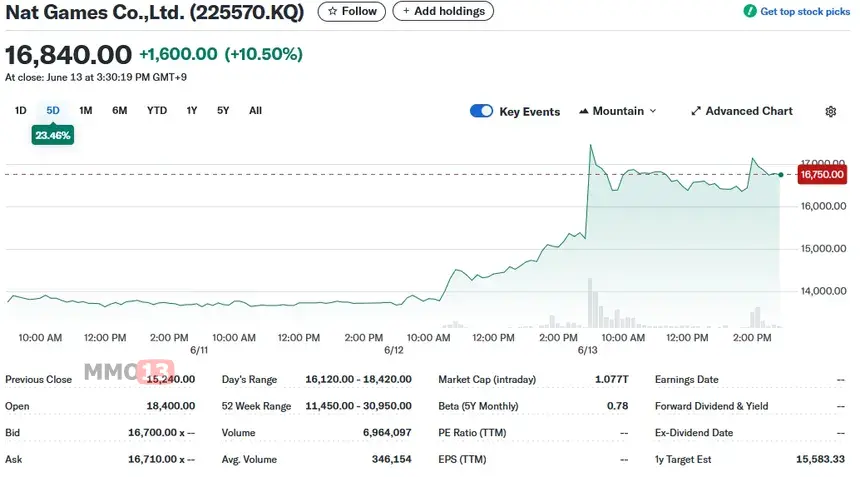
Task: Click Add holdings button
Action: point(443,11)
